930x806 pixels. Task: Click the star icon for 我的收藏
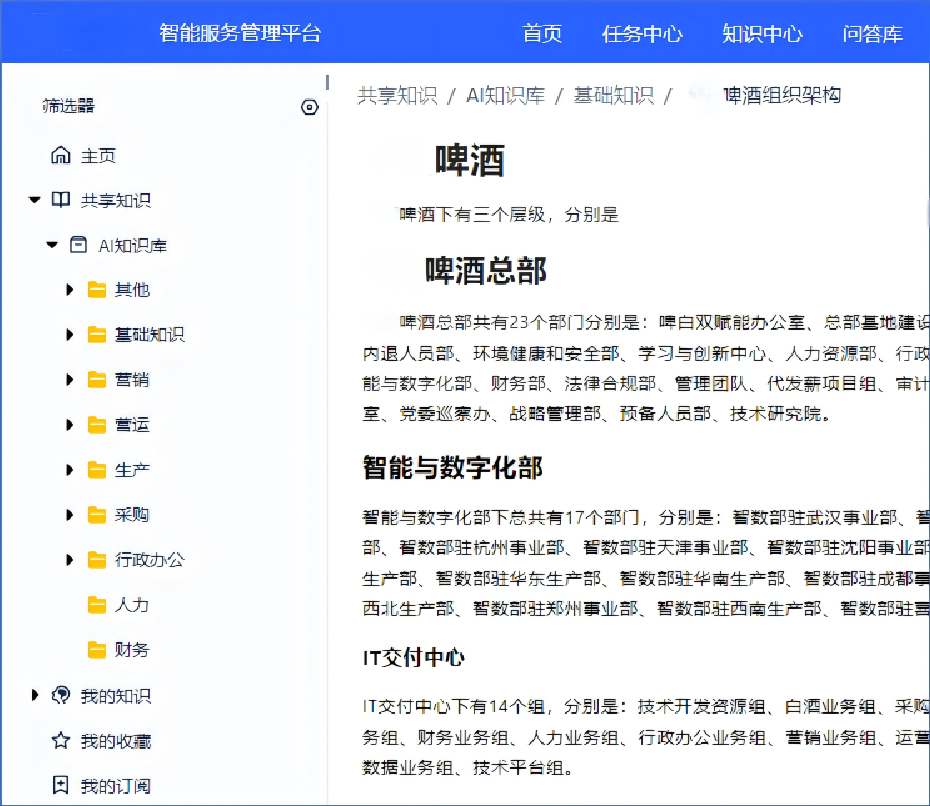(x=61, y=741)
